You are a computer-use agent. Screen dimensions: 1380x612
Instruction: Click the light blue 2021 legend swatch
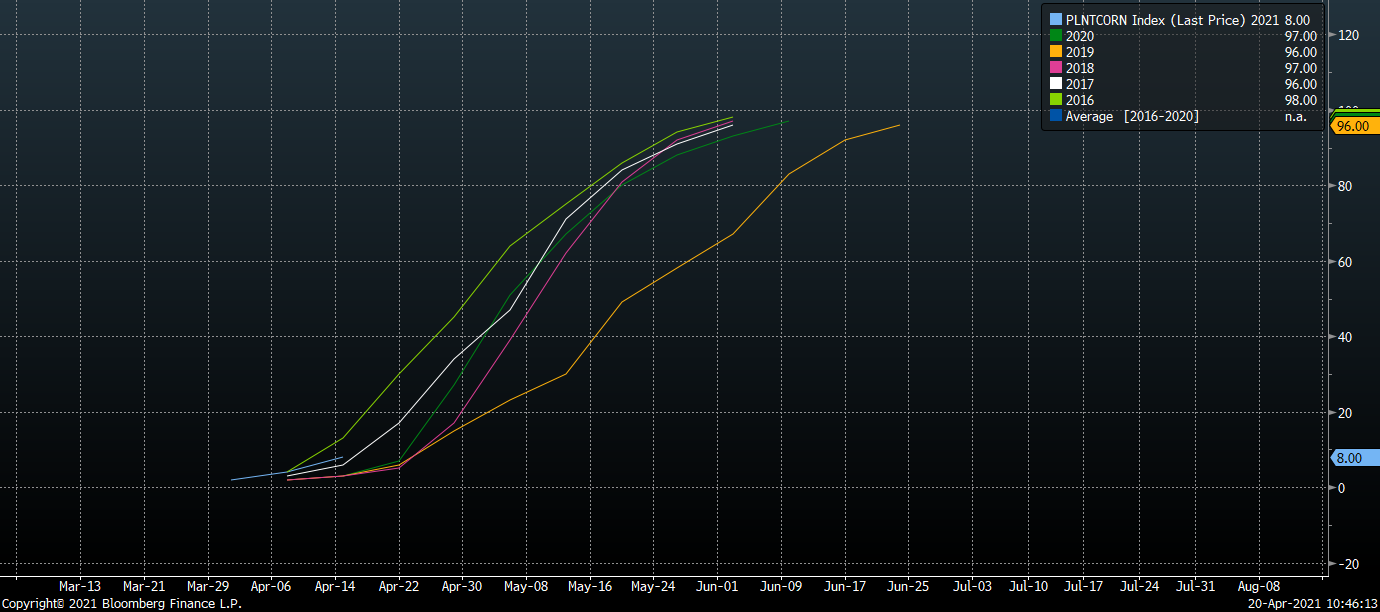click(1055, 20)
